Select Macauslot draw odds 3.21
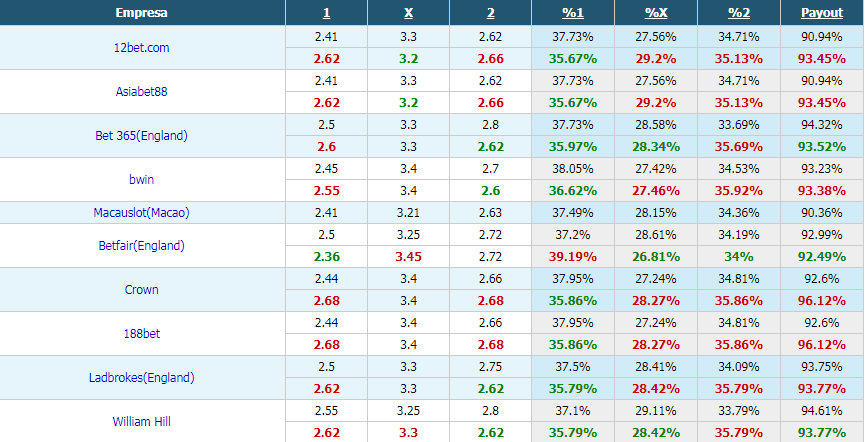Viewport: 866px width, 442px height. (x=408, y=213)
